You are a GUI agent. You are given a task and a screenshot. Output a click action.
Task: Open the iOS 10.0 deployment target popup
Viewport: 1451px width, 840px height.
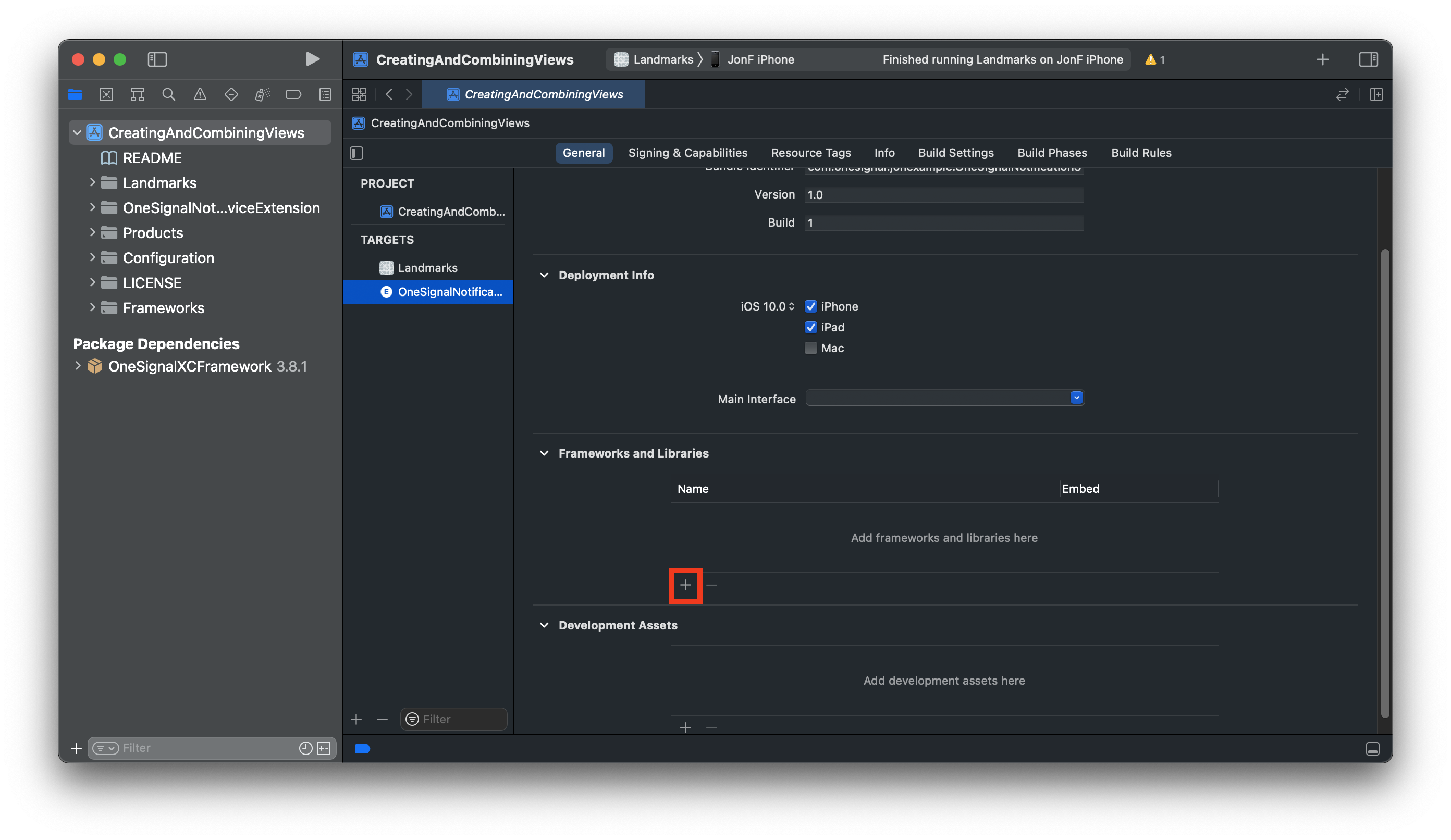767,306
